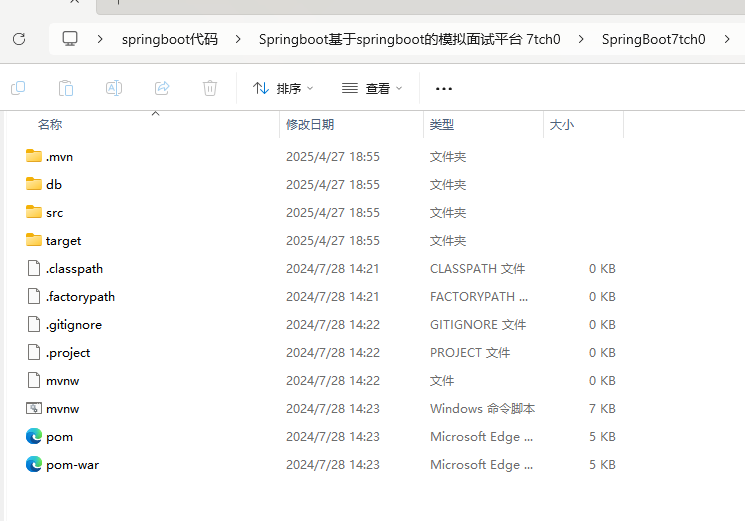Sort by 名称 column header

tap(50, 124)
